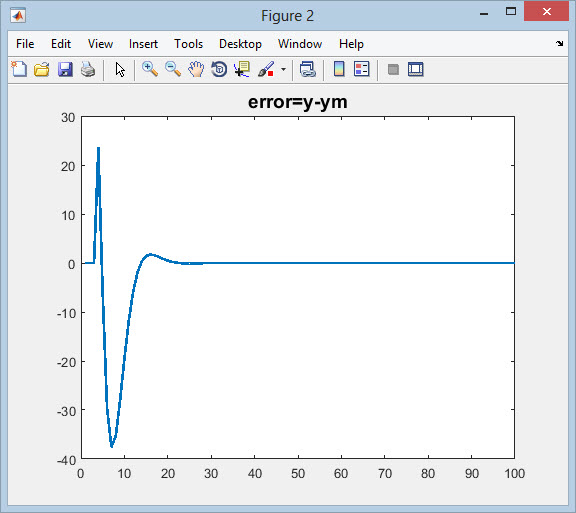This screenshot has height=513, width=576.
Task: Select the Rotate 3D tool
Action: point(219,69)
